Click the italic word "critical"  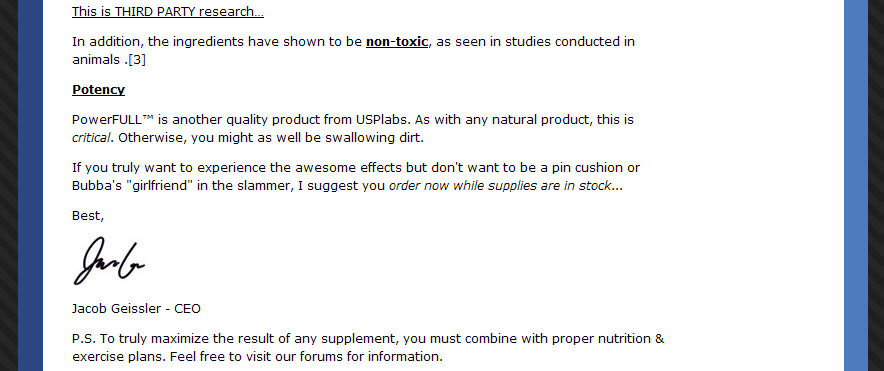91,138
